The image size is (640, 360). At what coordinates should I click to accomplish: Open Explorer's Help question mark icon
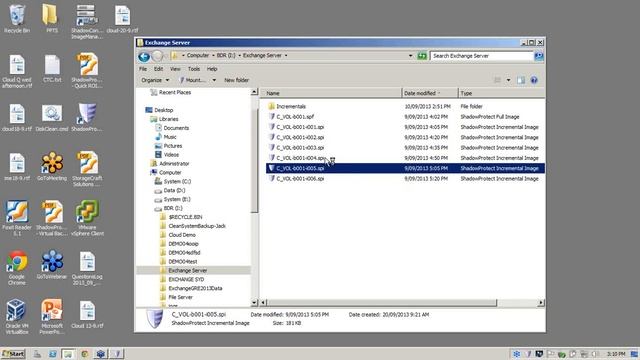[534, 80]
